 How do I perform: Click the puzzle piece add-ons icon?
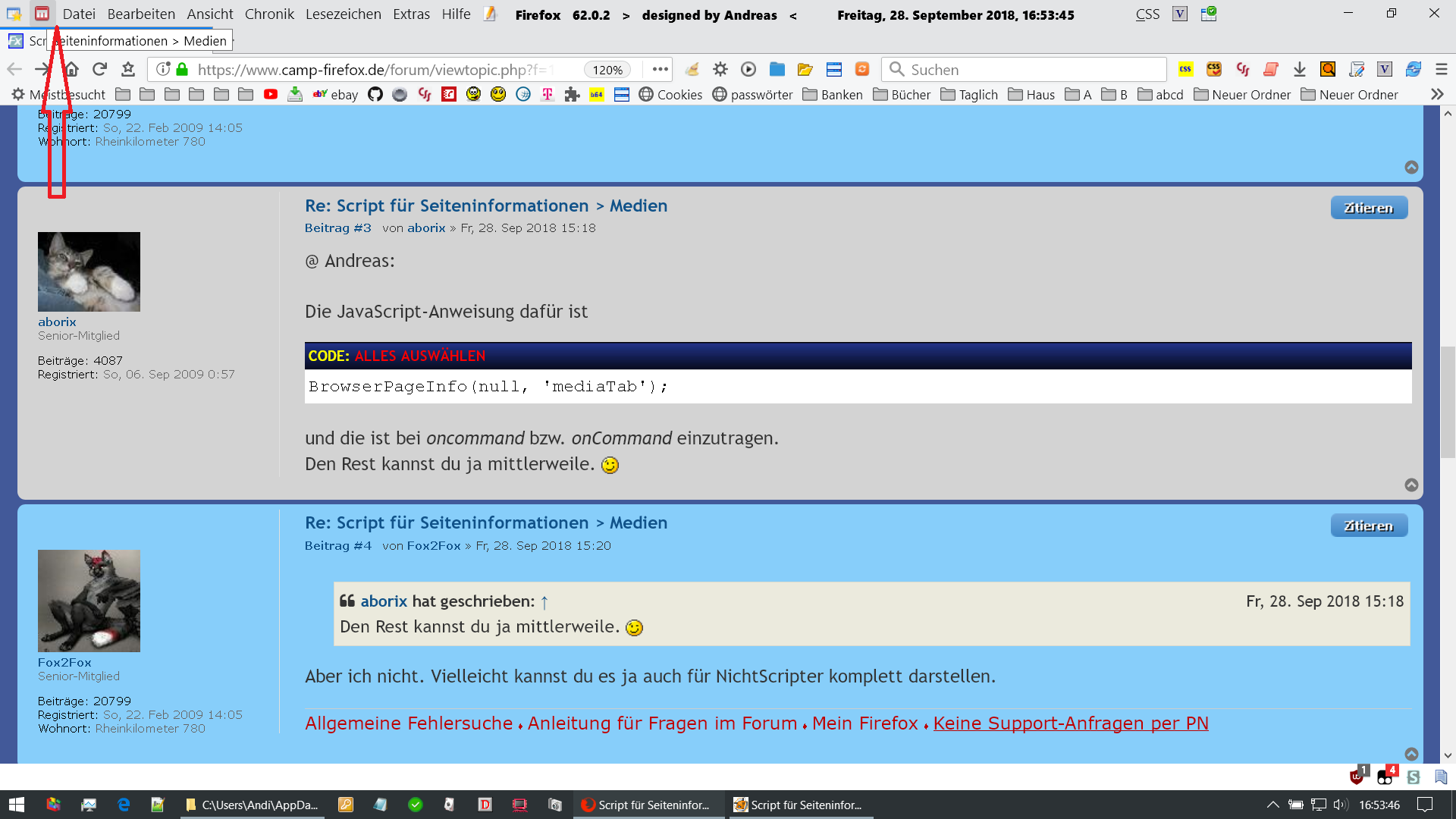572,95
